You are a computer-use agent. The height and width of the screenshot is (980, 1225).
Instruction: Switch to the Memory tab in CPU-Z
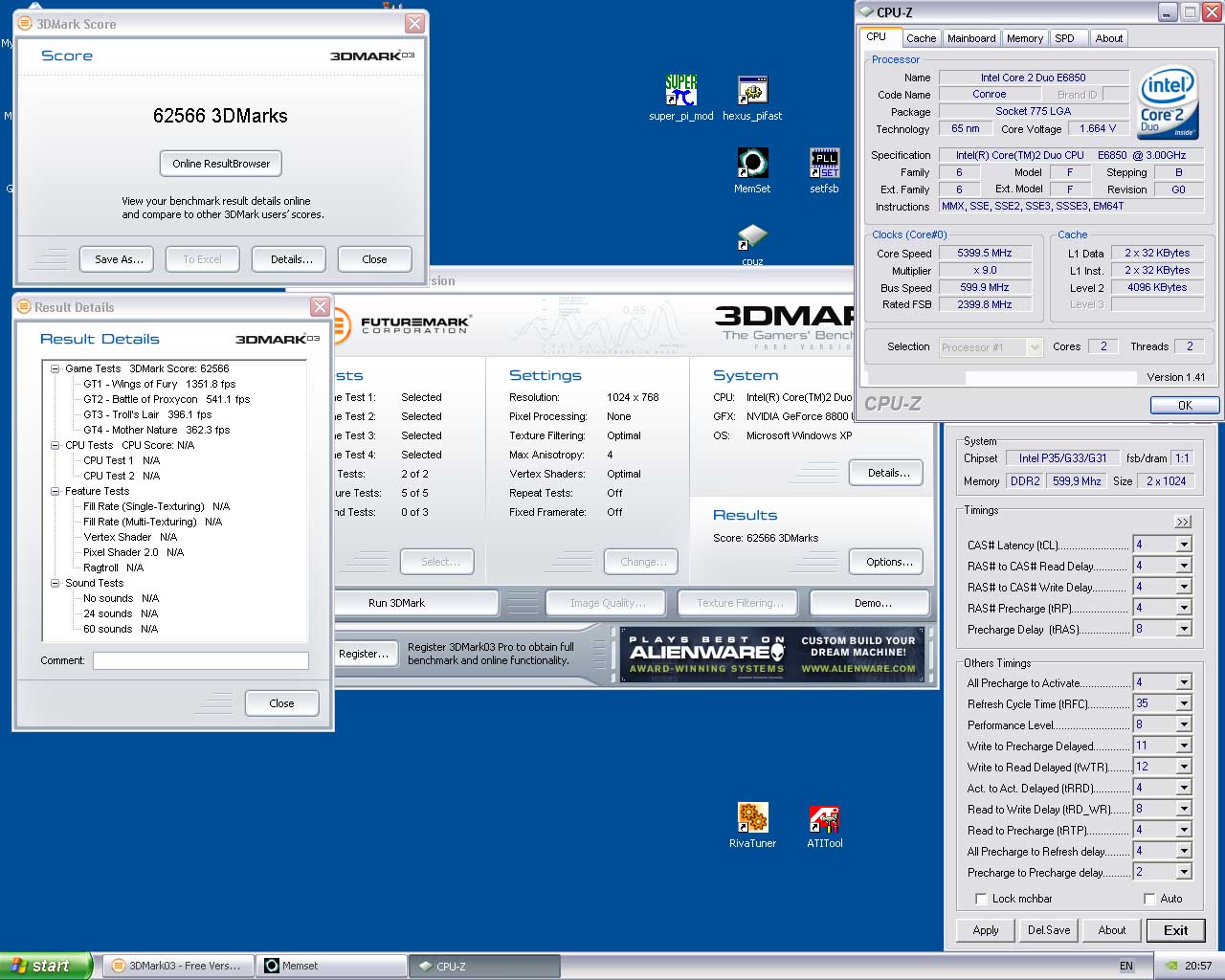[1025, 38]
